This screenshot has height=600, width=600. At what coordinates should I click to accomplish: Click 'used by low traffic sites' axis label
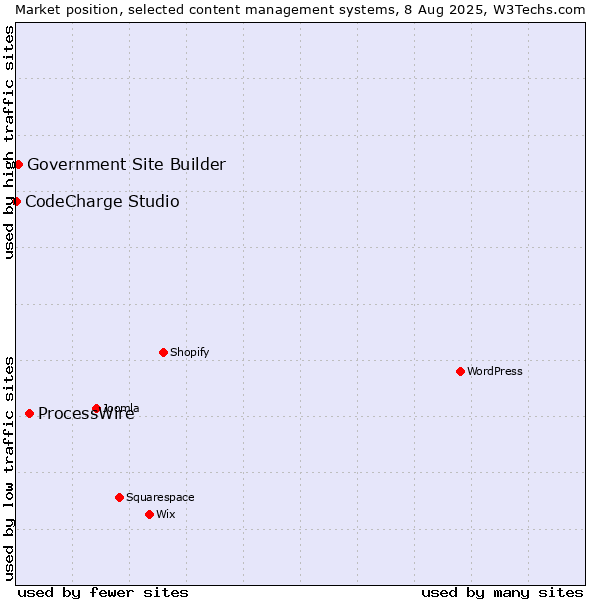pos(8,469)
